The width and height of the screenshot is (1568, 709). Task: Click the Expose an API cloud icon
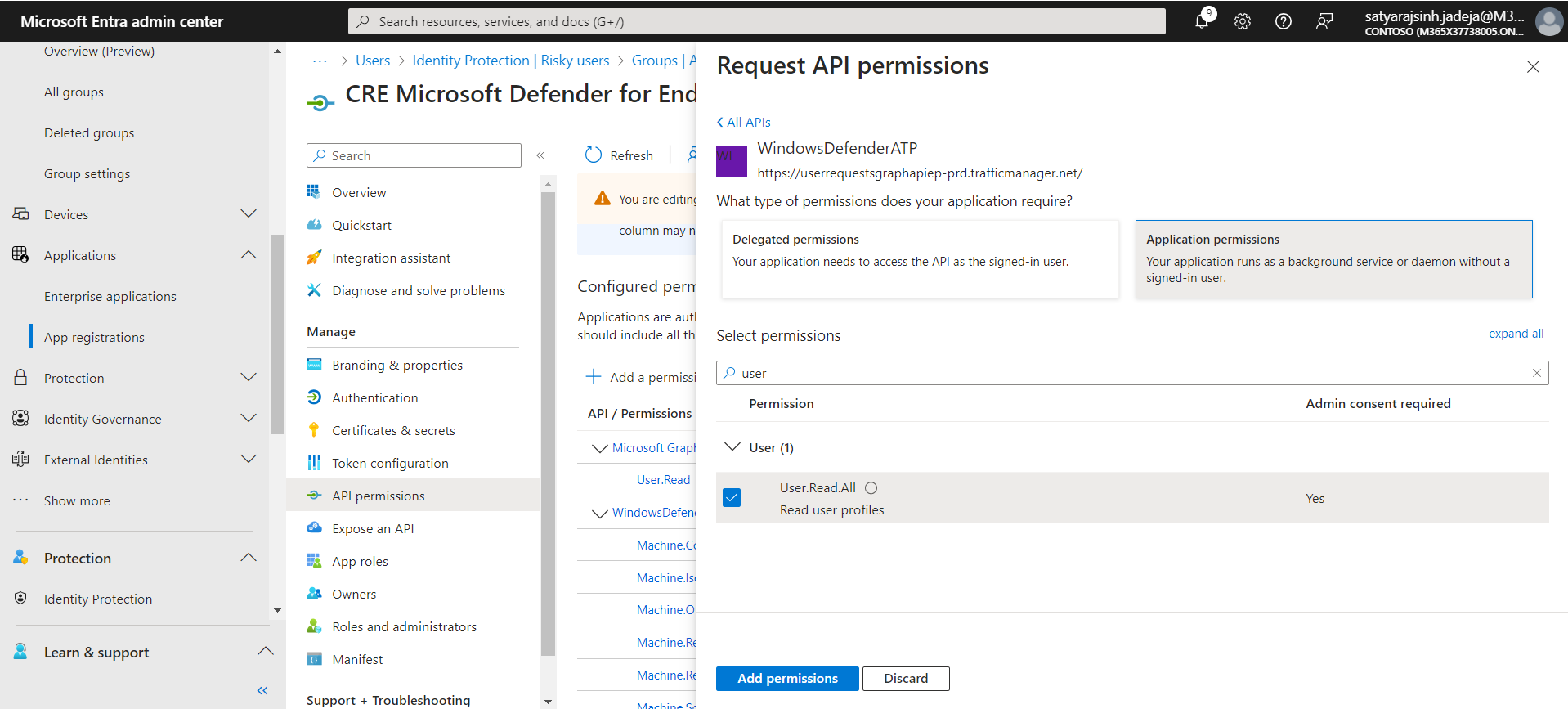coord(314,527)
